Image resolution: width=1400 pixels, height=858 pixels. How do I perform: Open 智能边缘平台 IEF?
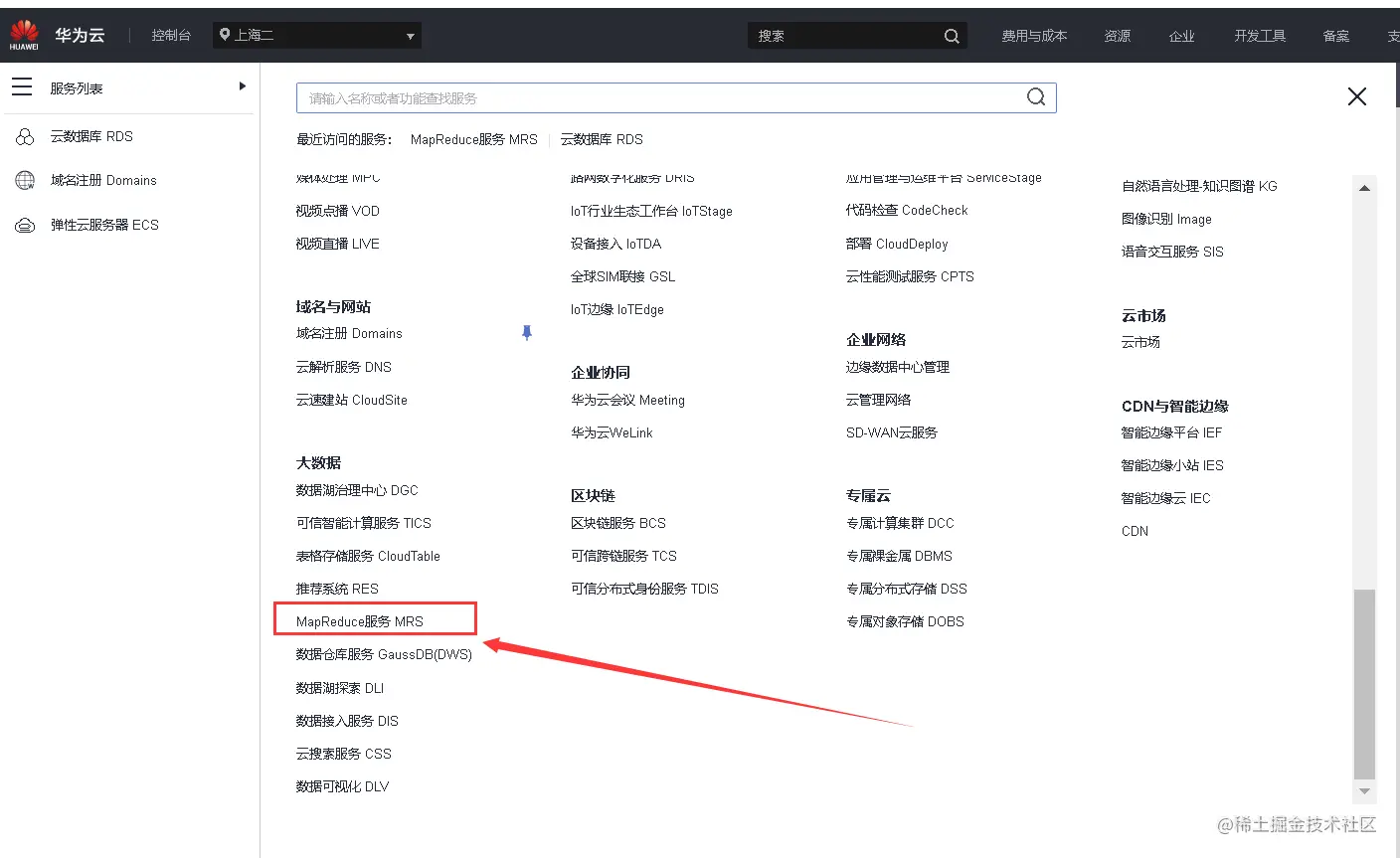1171,432
